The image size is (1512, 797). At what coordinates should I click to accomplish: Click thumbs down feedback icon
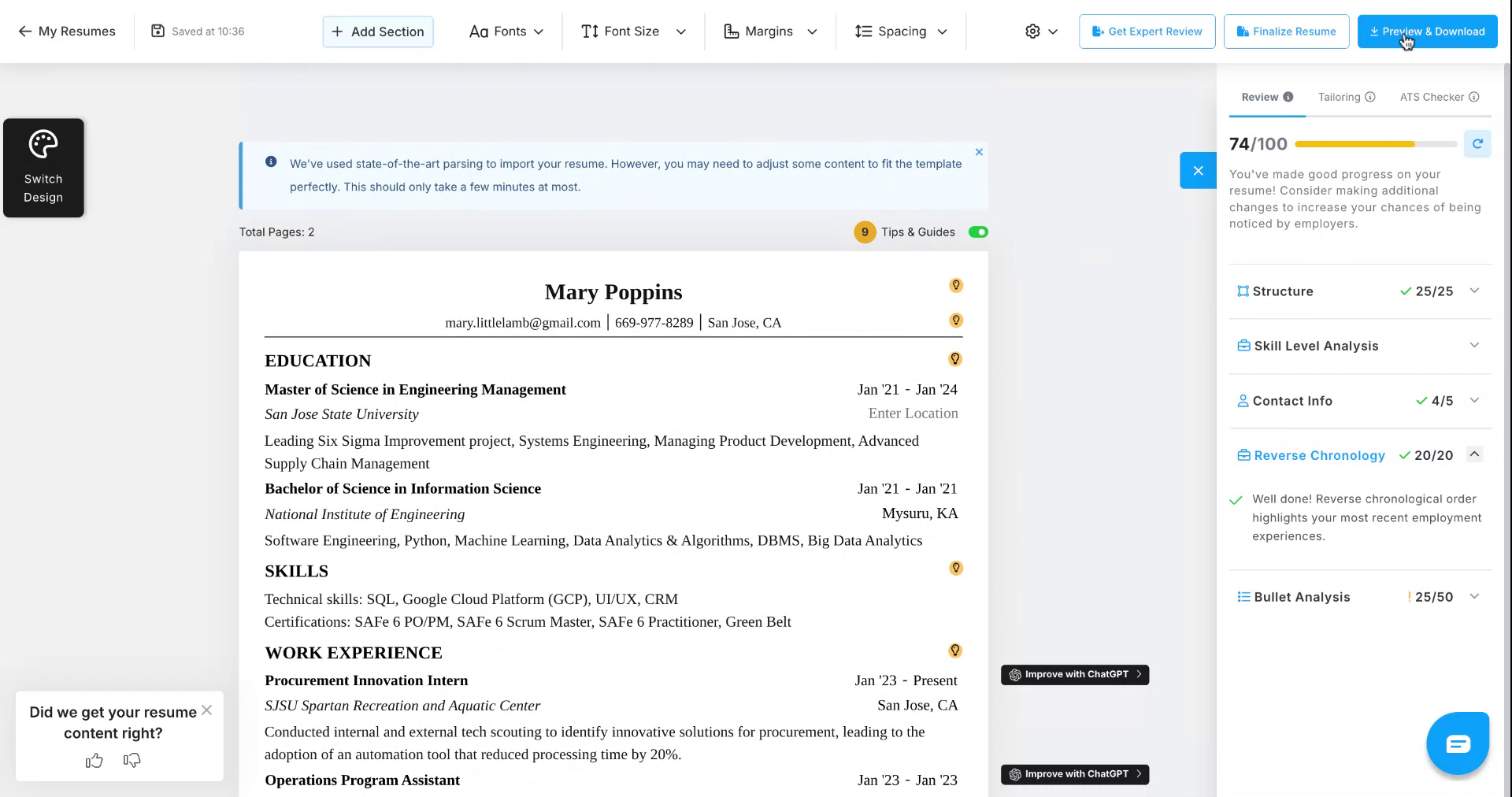(x=132, y=760)
